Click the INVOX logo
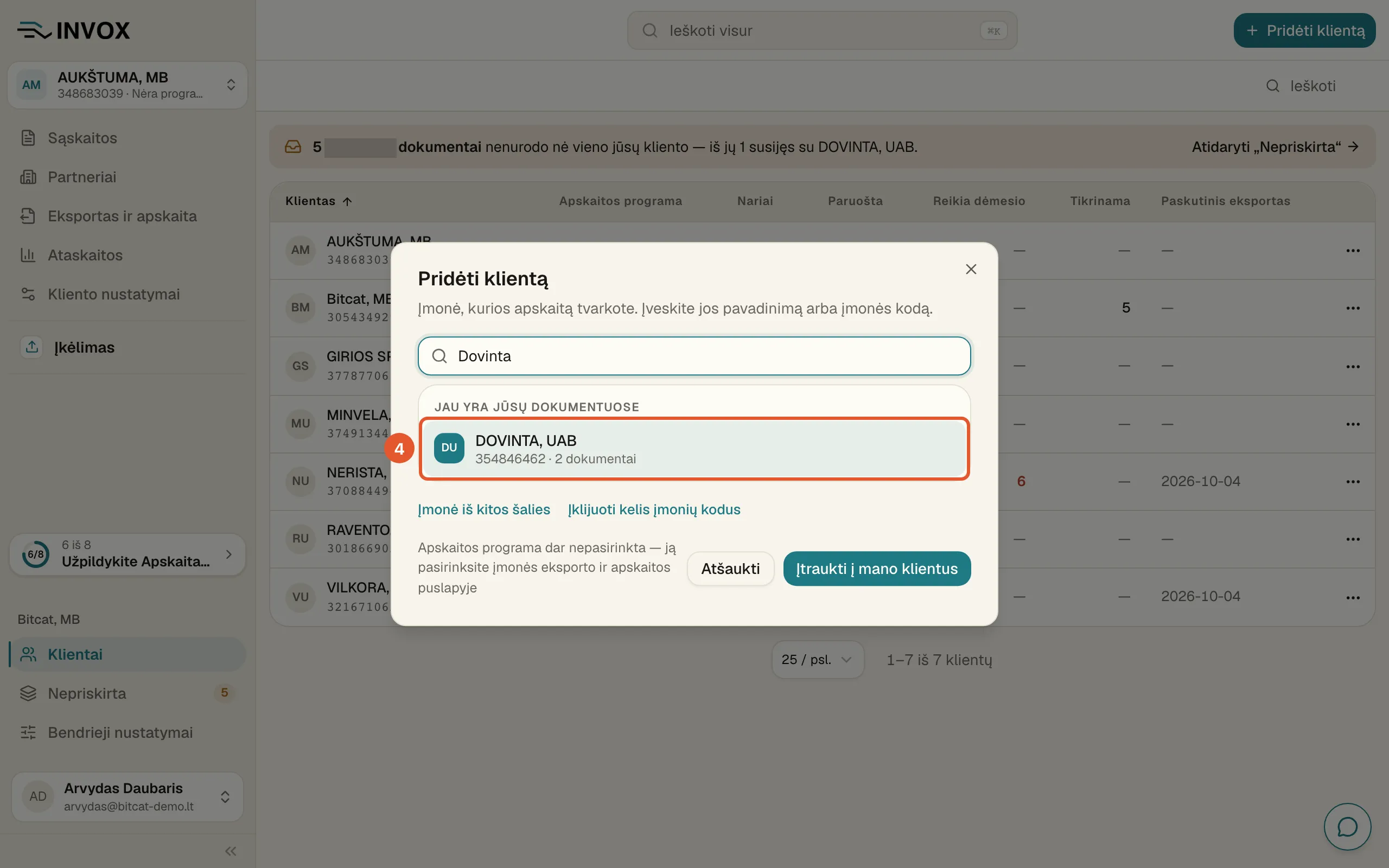 73,30
